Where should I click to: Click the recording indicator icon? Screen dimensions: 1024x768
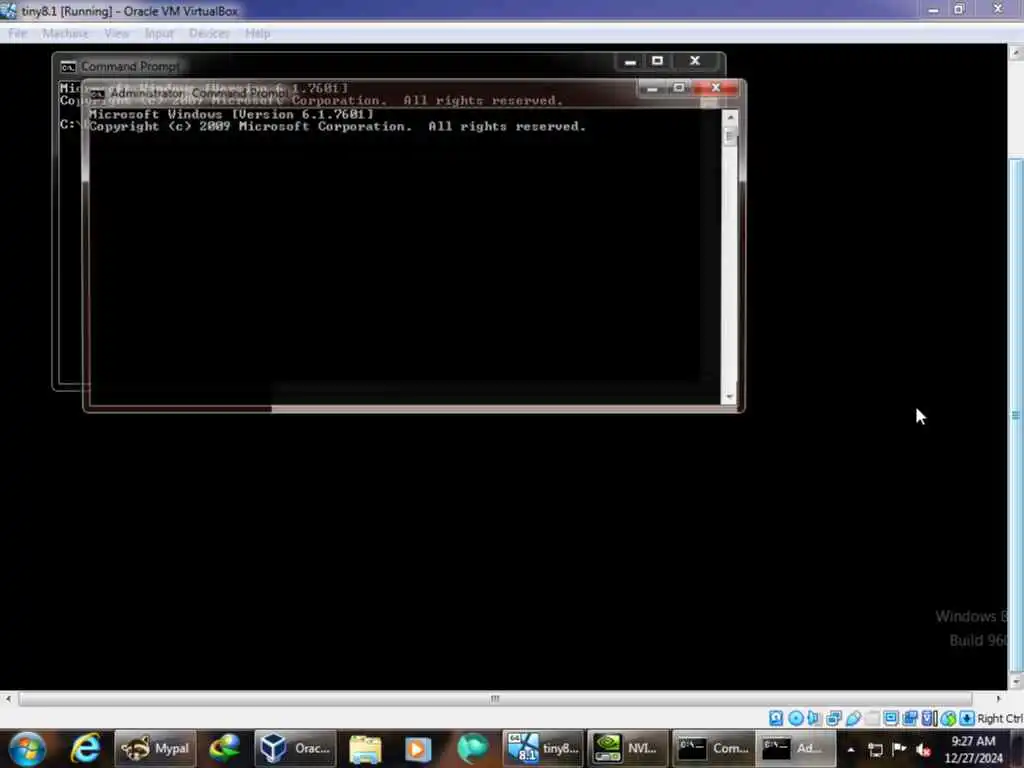[910, 718]
